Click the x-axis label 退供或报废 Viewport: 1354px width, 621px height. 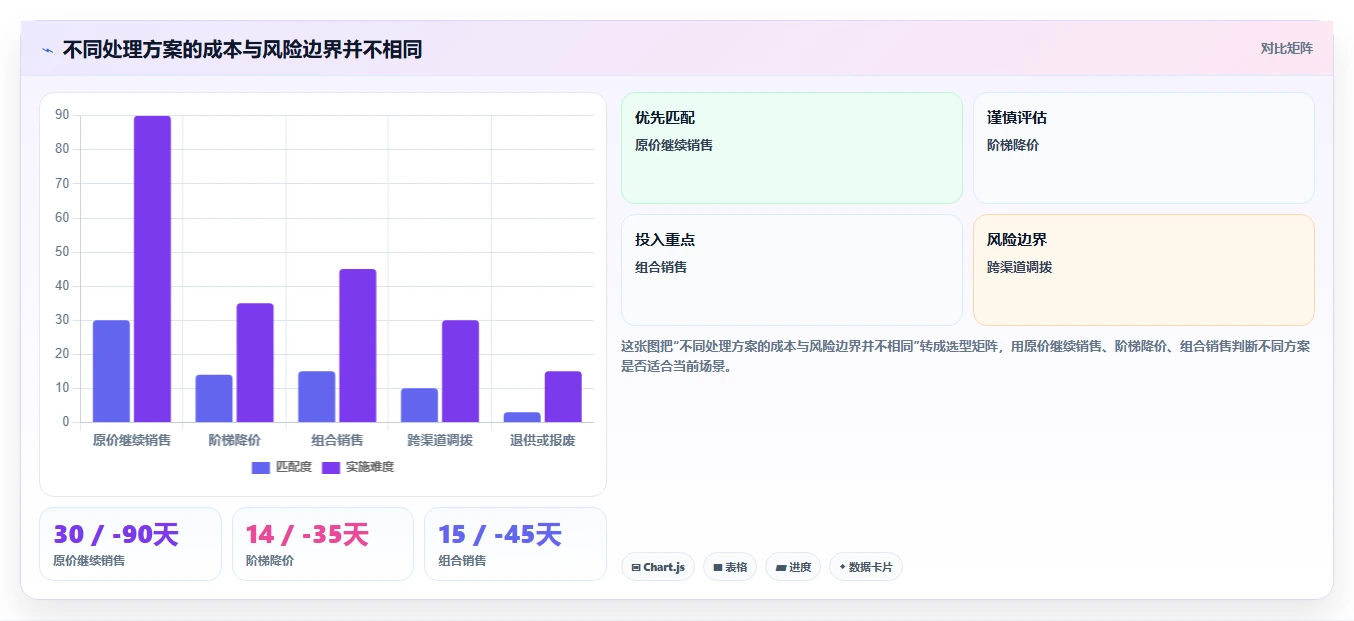point(543,440)
